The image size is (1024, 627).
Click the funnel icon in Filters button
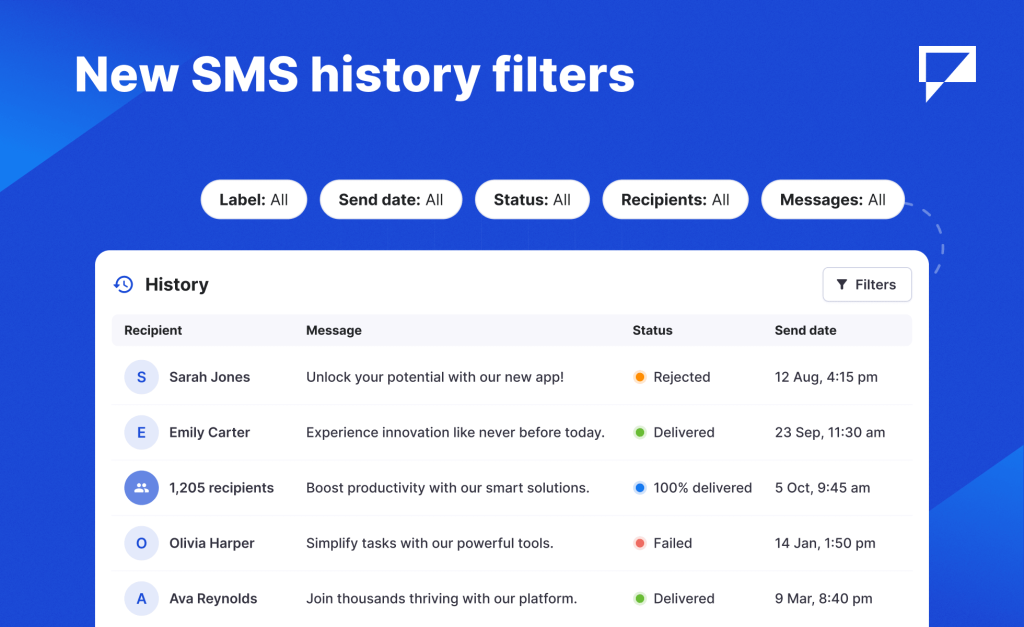pyautogui.click(x=842, y=285)
